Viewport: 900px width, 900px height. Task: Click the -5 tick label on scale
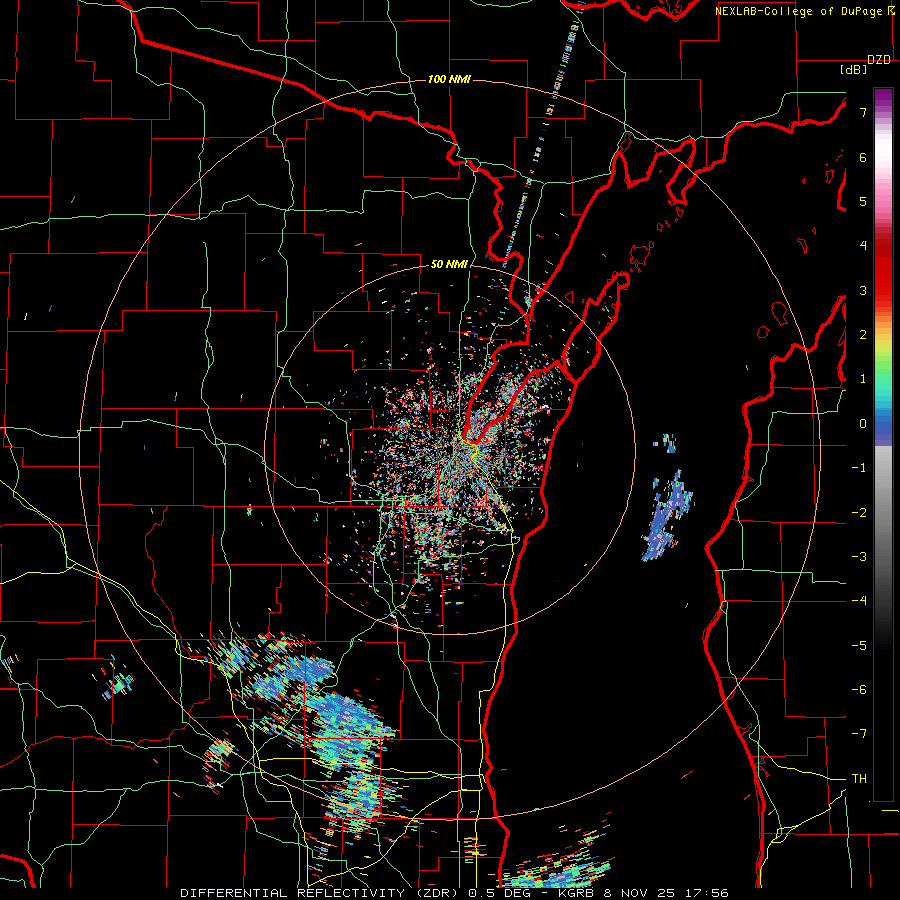click(859, 646)
